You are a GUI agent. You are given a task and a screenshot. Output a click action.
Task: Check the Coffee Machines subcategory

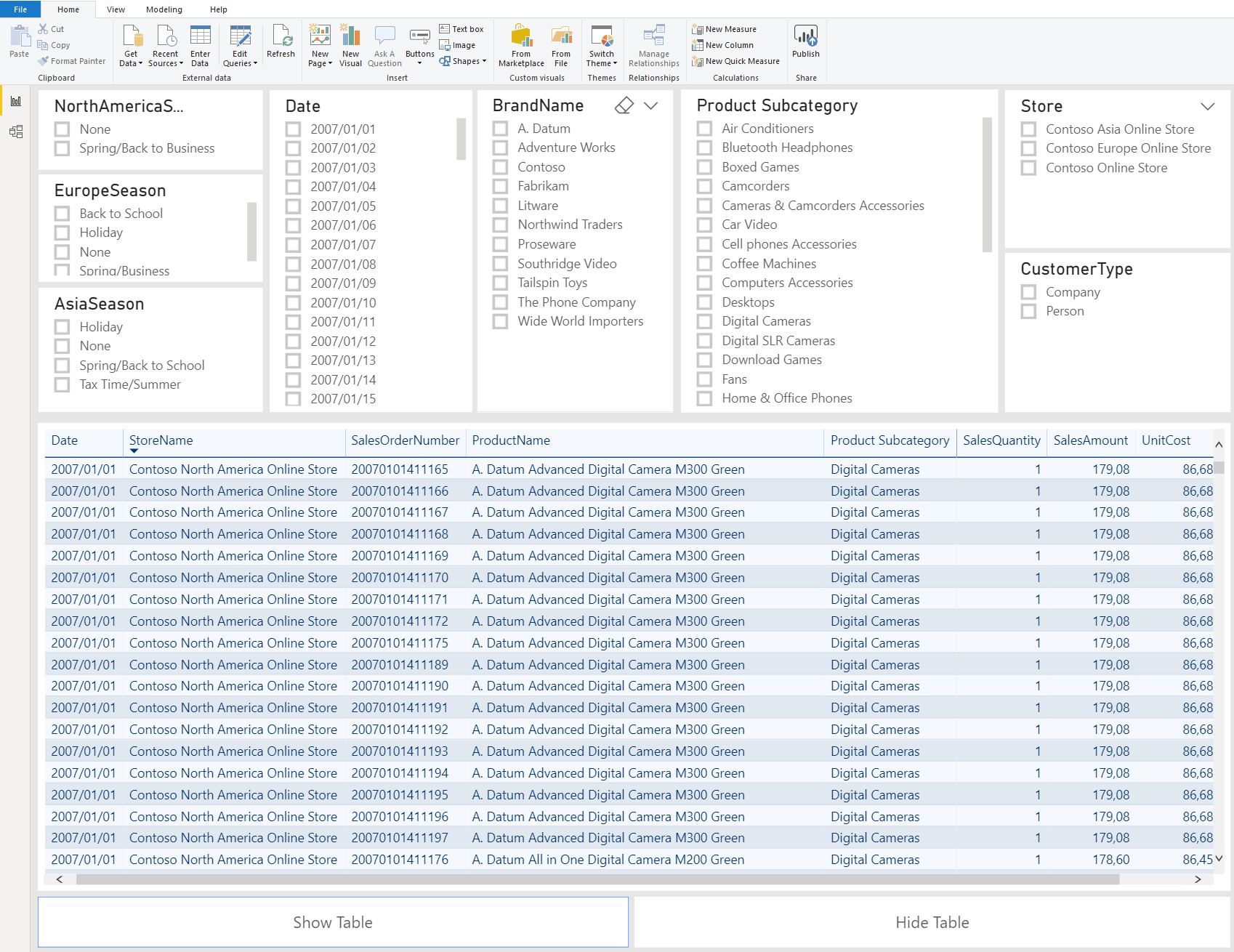click(704, 264)
